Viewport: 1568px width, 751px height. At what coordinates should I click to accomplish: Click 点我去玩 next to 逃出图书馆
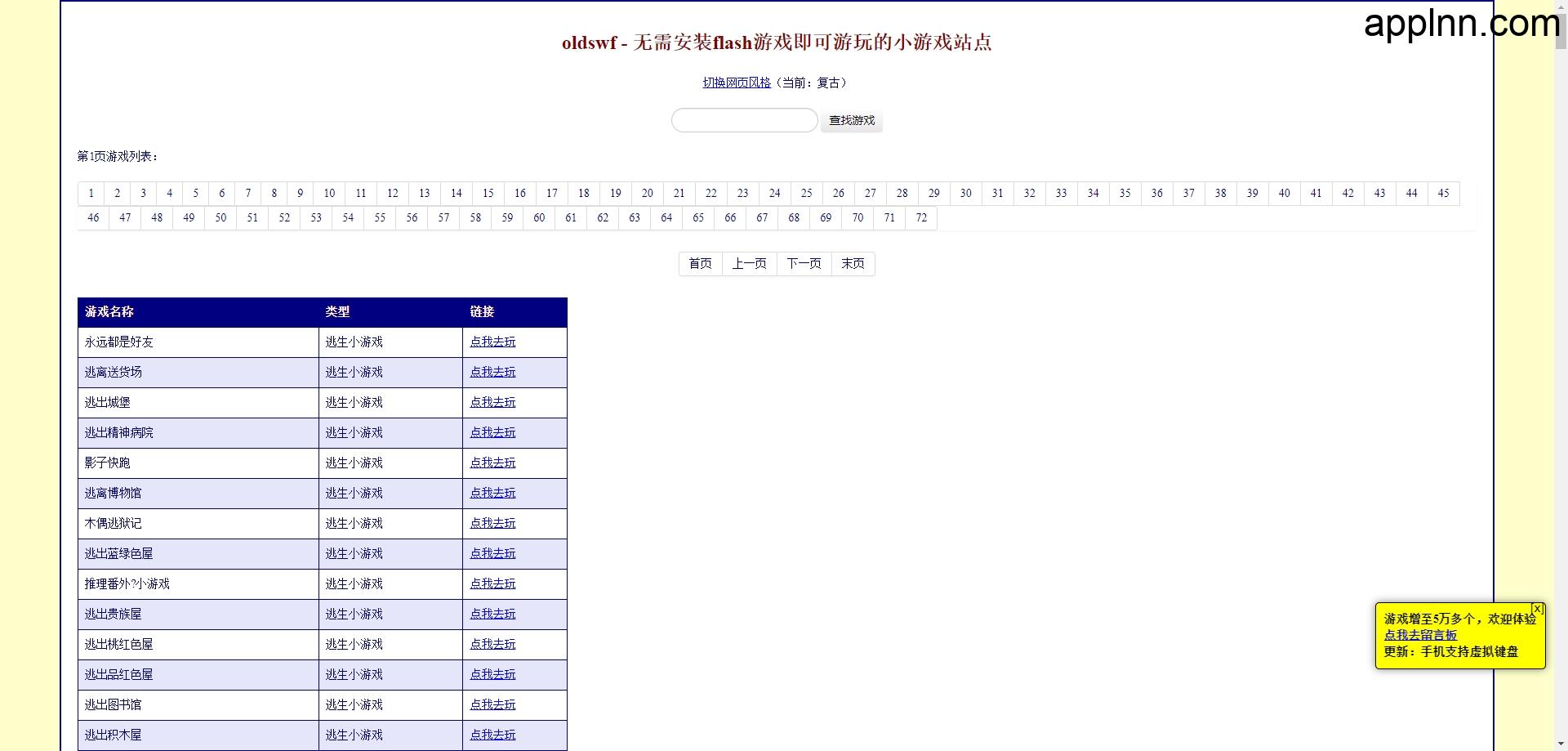point(492,704)
